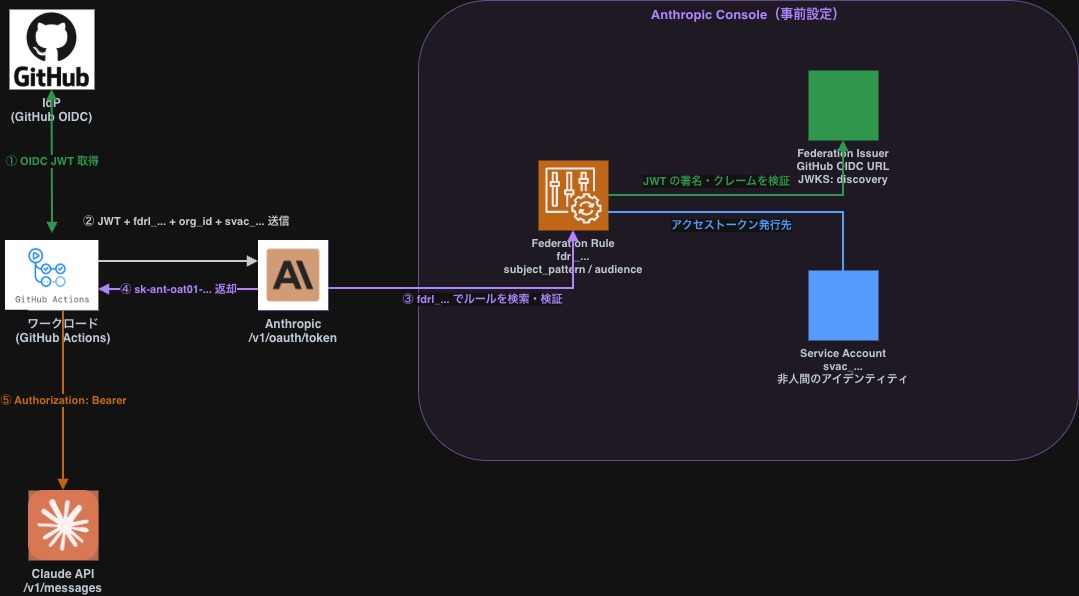The image size is (1079, 596).
Task: Click the "/v1/oauth/token" text
Action: pyautogui.click(x=292, y=338)
